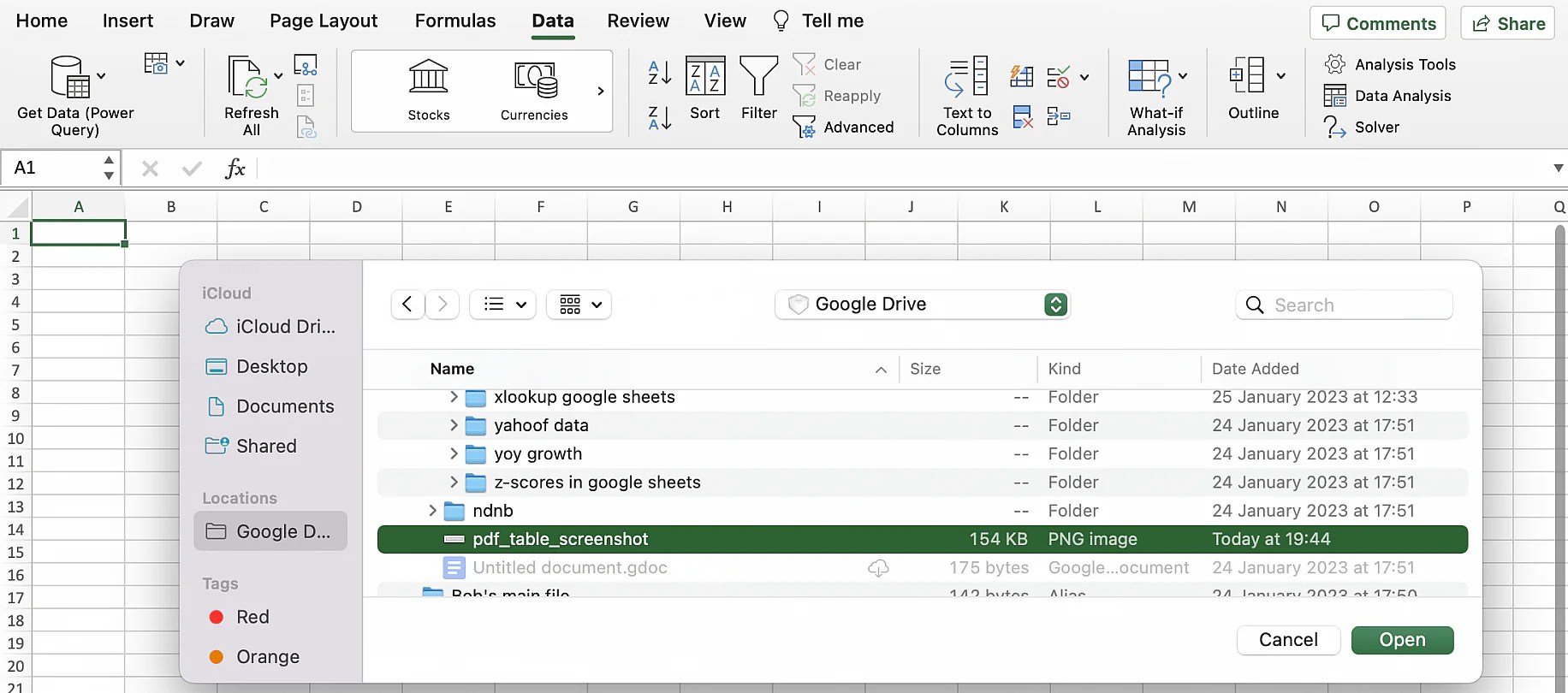Open What-if Analysis dropdown arrow
Screen dimensions: 1568x693
pos(1183,76)
